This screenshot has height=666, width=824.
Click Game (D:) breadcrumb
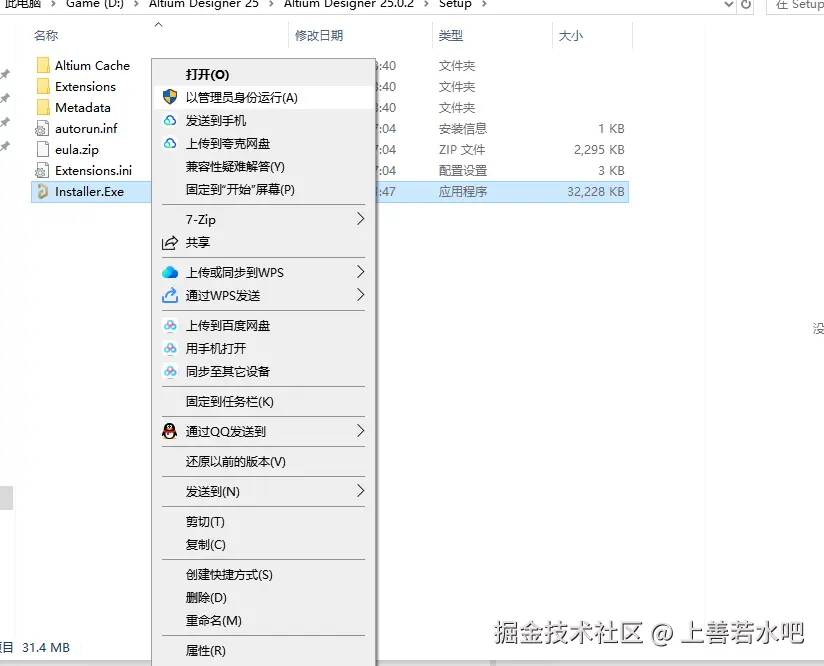pos(95,4)
